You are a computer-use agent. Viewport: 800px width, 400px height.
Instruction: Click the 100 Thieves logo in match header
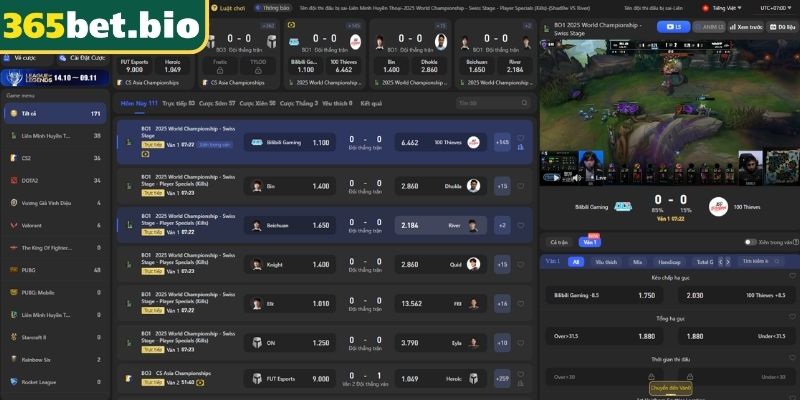[718, 207]
